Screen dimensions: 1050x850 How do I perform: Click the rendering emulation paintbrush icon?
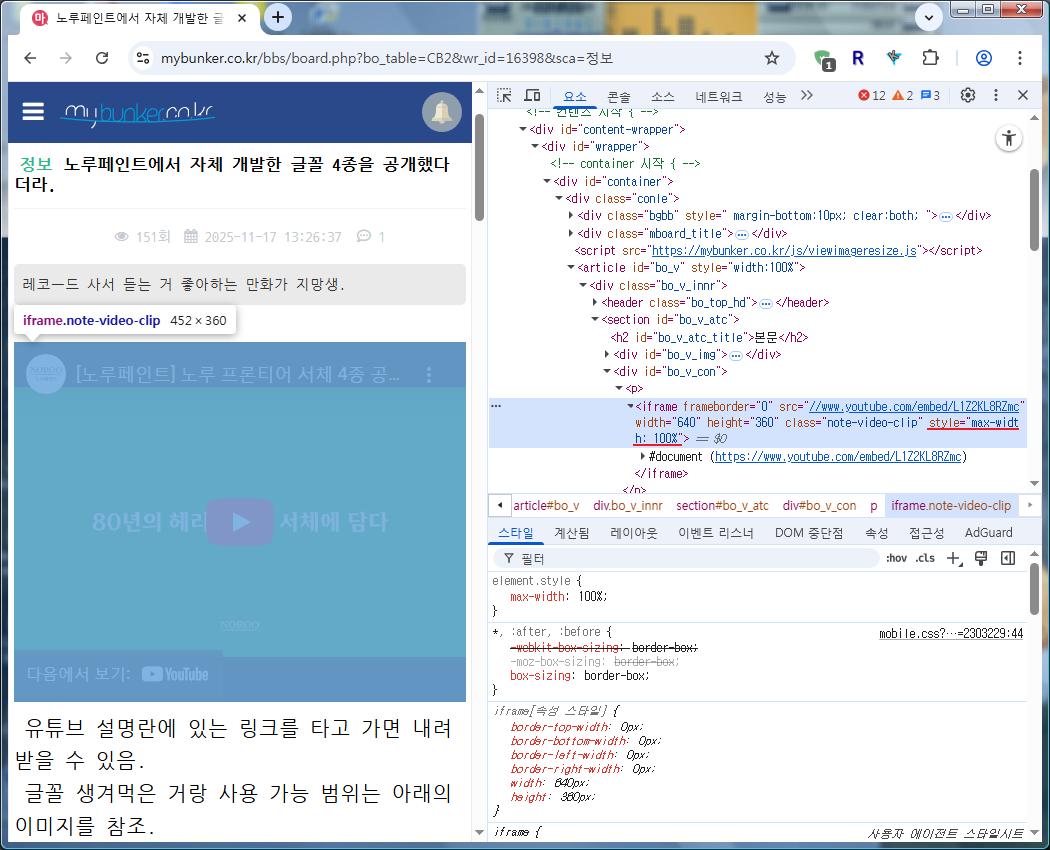pyautogui.click(x=980, y=558)
